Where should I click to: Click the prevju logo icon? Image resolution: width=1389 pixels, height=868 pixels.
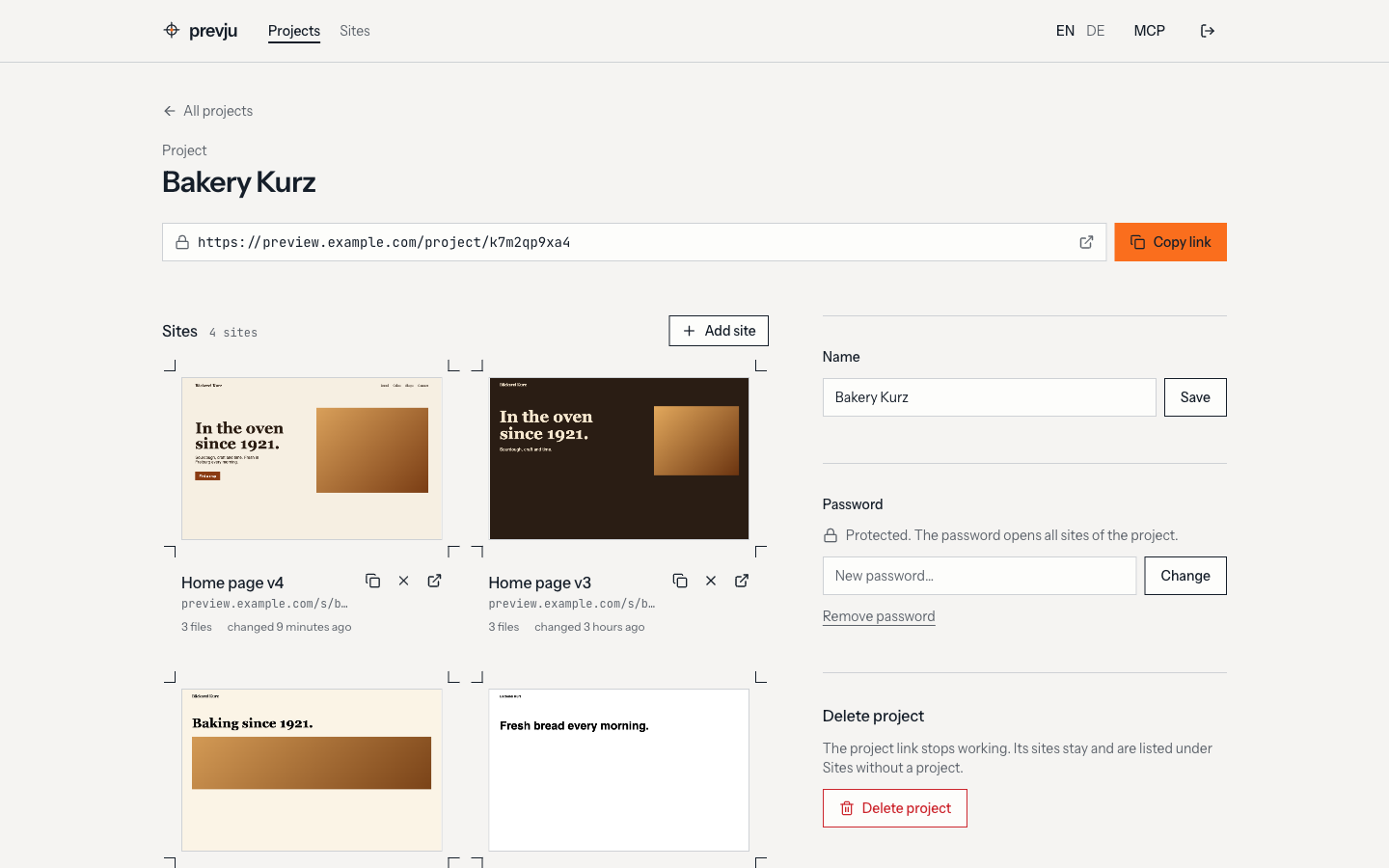tap(172, 30)
